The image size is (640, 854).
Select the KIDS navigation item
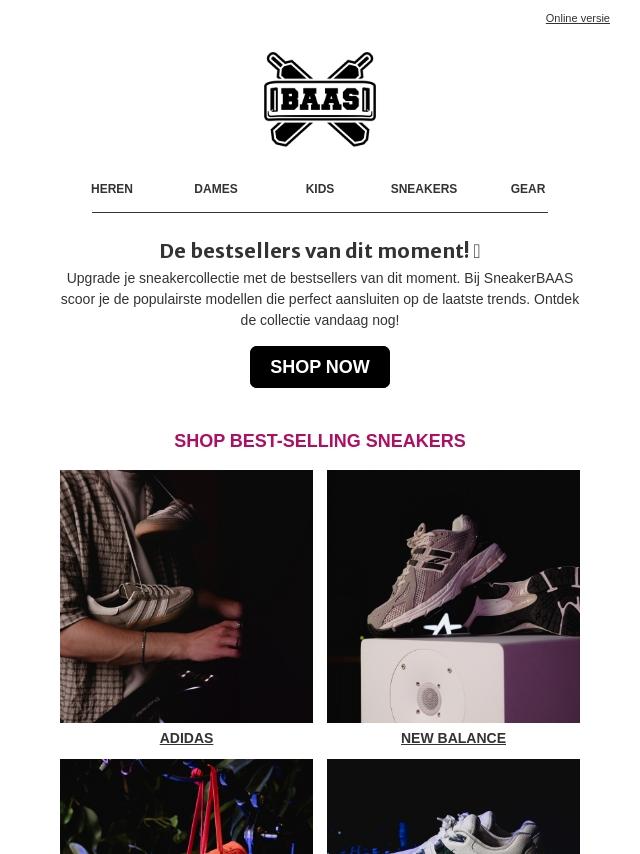pyautogui.click(x=320, y=188)
